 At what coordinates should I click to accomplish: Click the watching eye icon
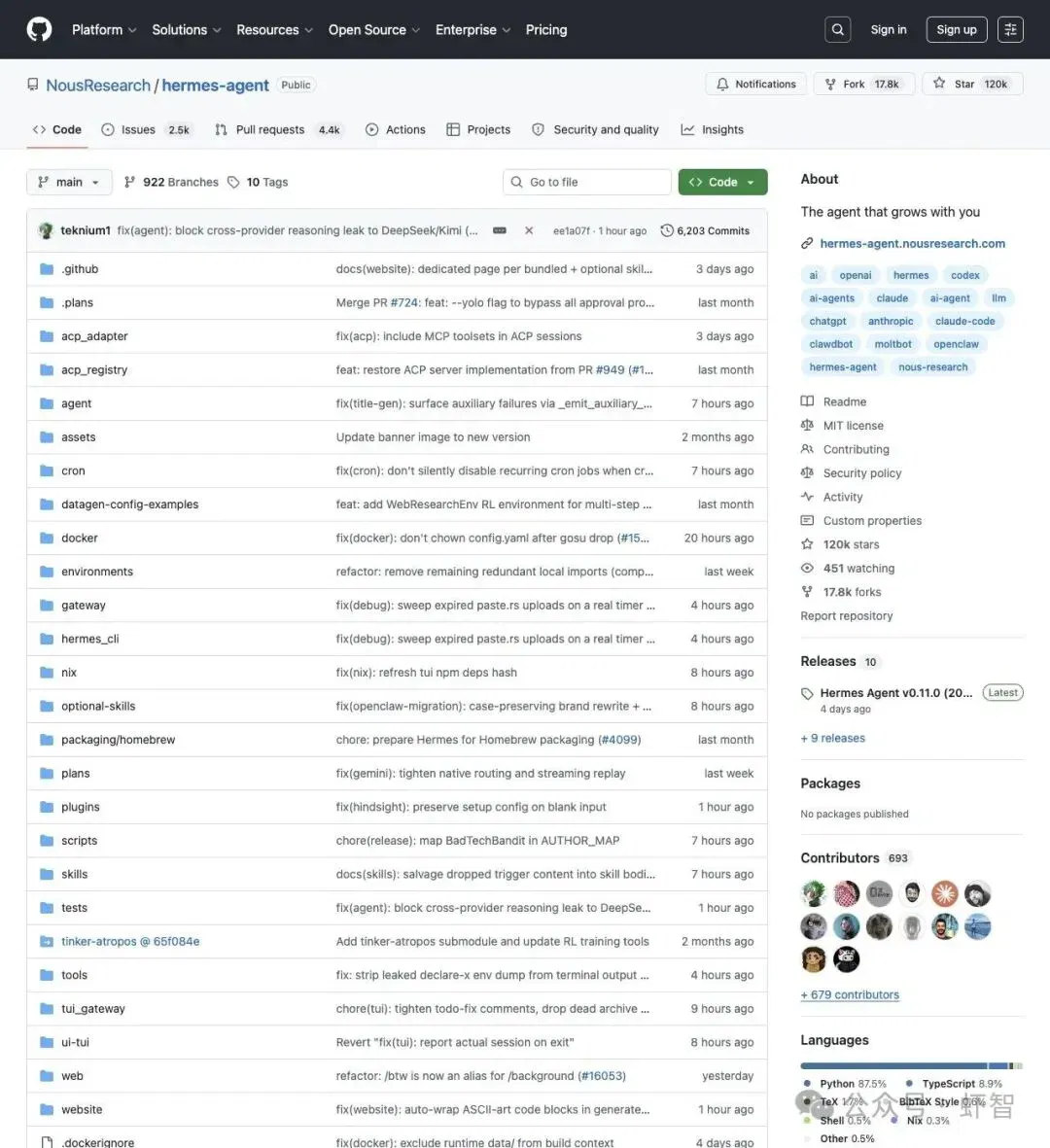[x=807, y=568]
